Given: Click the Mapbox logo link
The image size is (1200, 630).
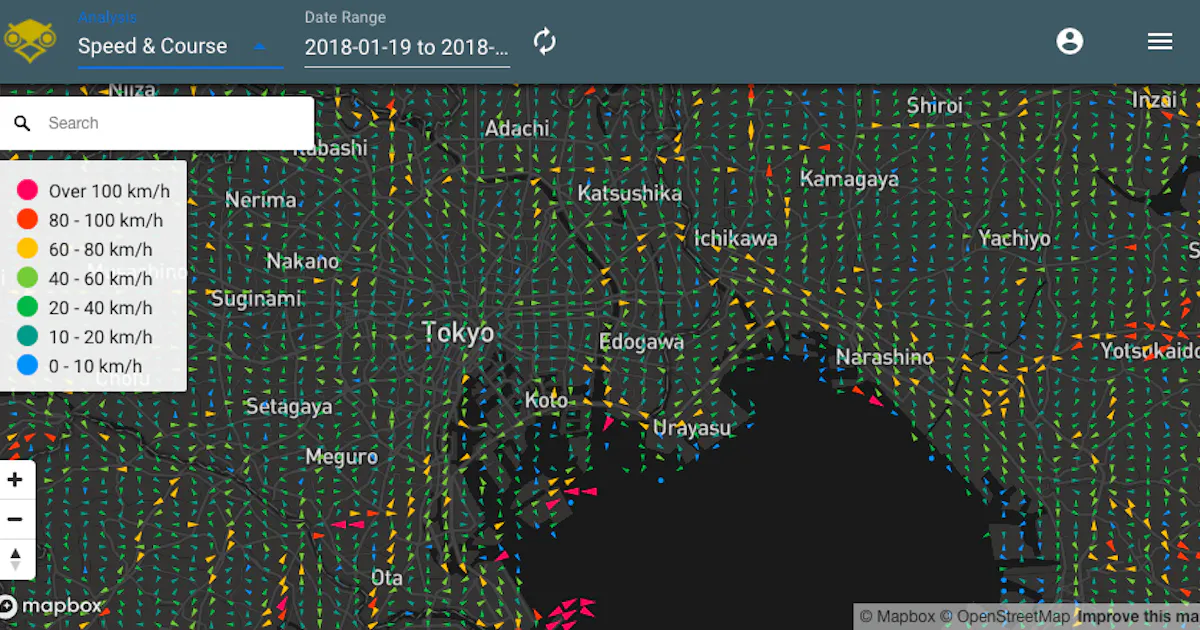Looking at the screenshot, I should (x=51, y=606).
